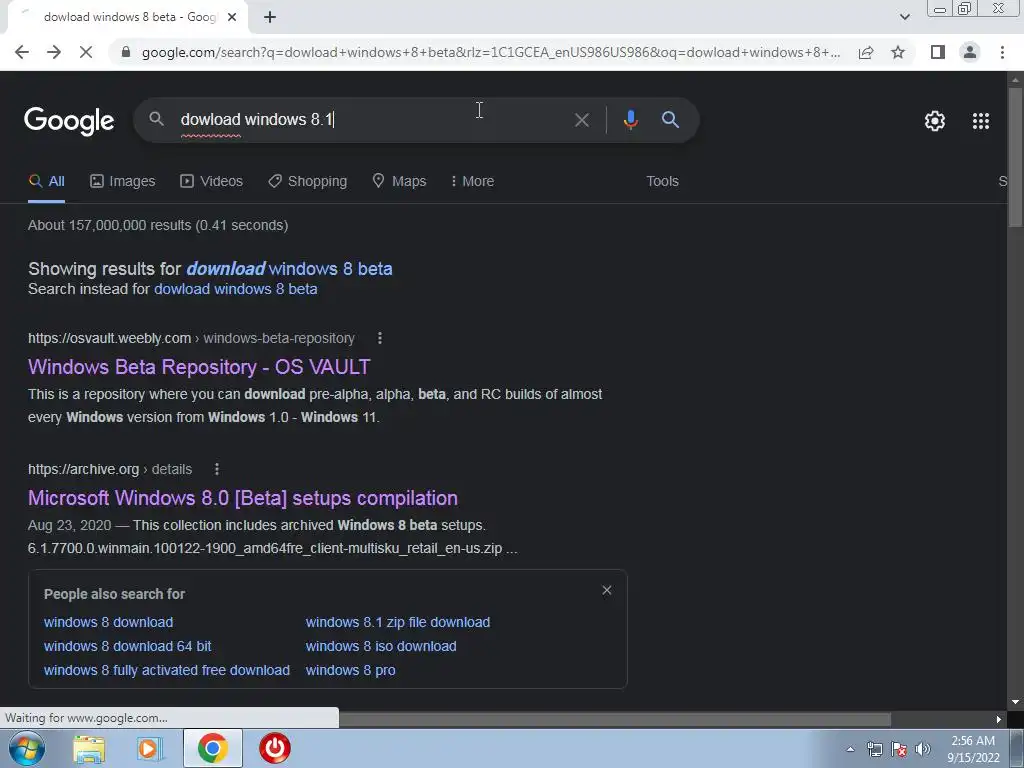Open the clock showing 2:56 AM
Viewport: 1024px width, 768px height.
(x=973, y=749)
